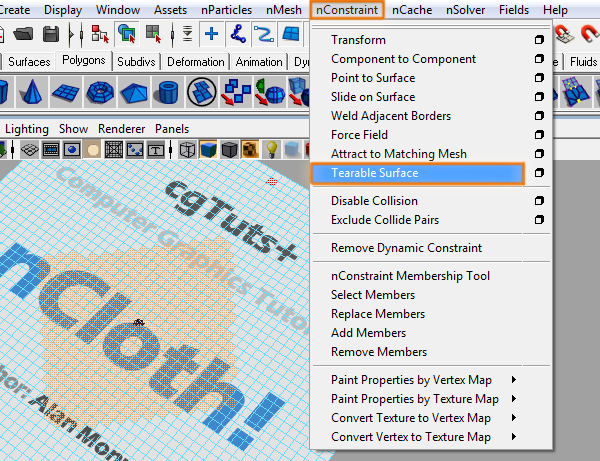Open nConstraint Membership Tool
Screen dimensions: 600x461
410,276
